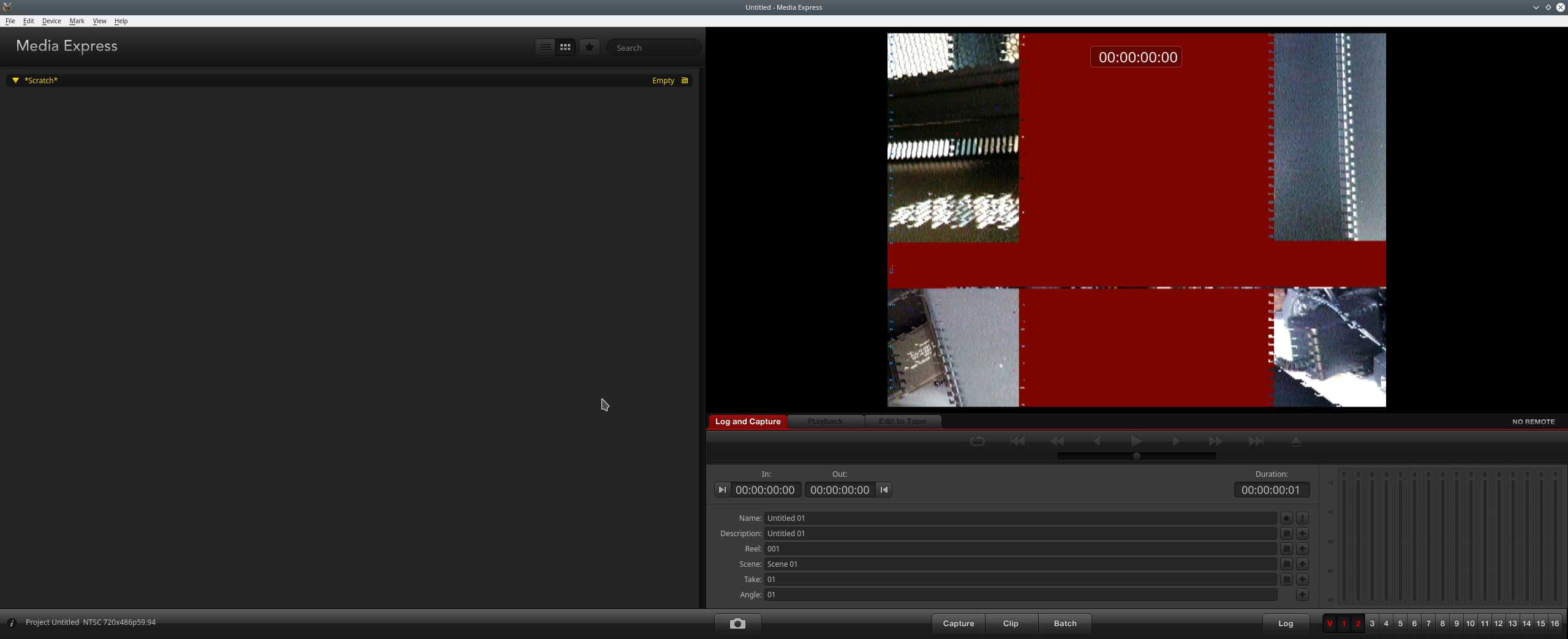Step forward one frame
Viewport: 1568px width, 639px height.
[x=1176, y=441]
